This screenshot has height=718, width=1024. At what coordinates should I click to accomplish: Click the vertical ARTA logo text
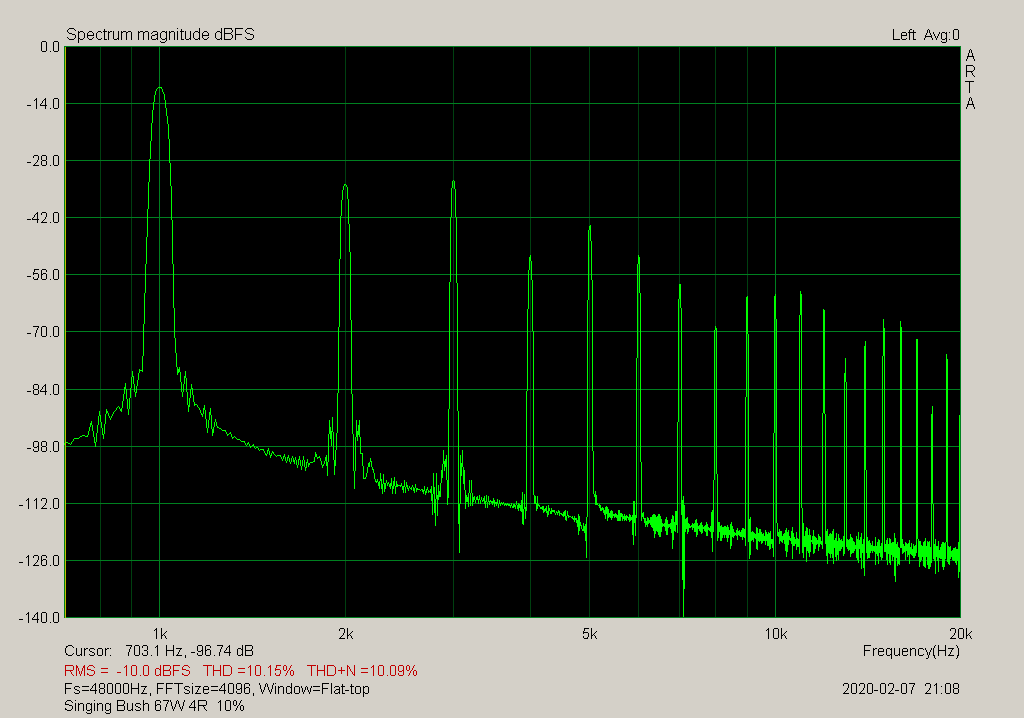[x=970, y=80]
